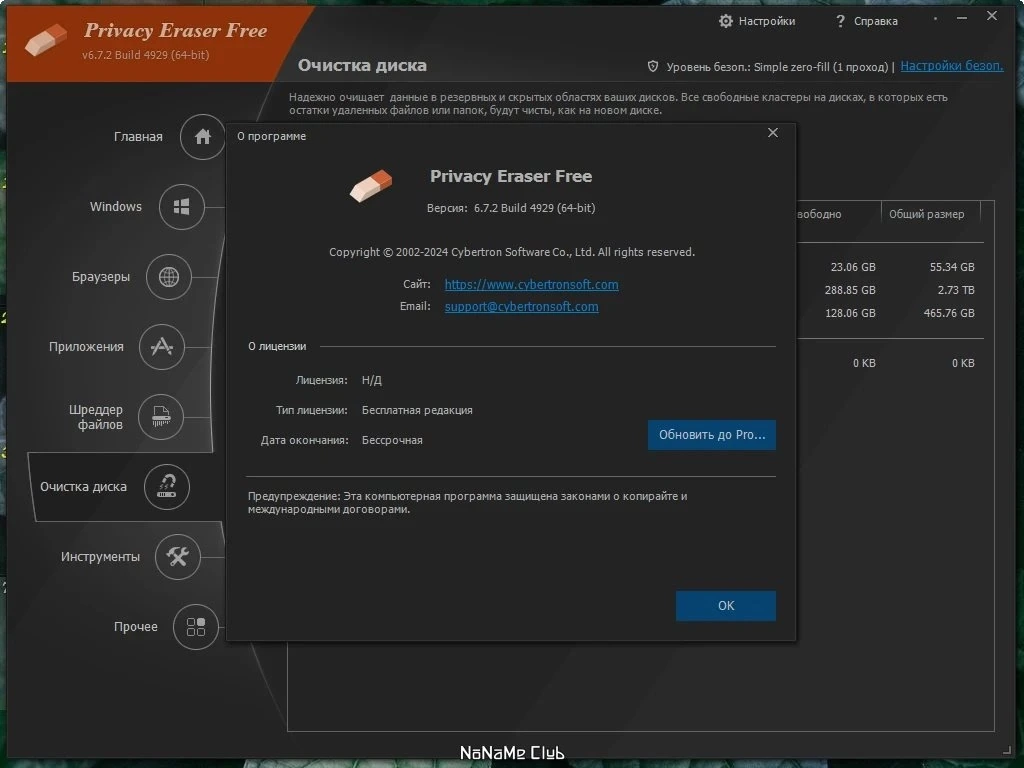Click the eraser logo in the header

(x=46, y=39)
